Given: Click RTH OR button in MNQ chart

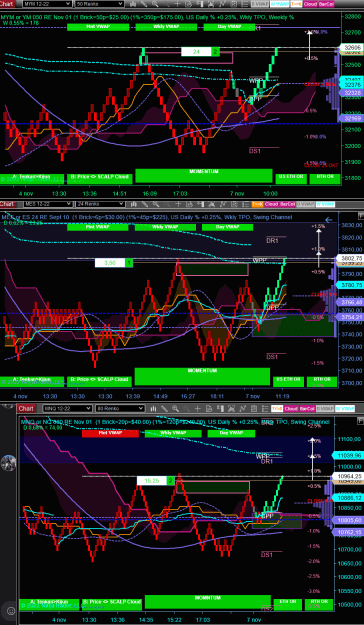Looking at the screenshot, I should click(x=319, y=604).
